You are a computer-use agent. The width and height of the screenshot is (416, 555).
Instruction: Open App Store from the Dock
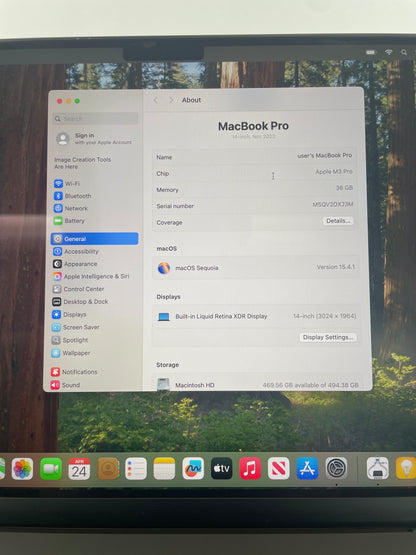pos(307,468)
